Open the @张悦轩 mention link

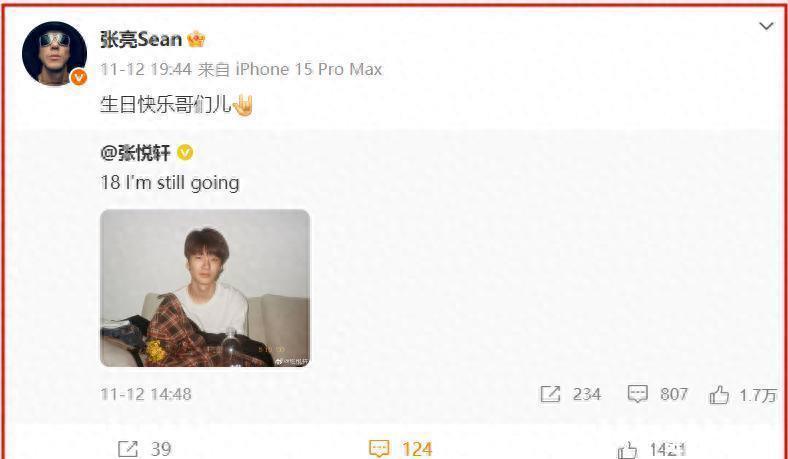pos(136,152)
